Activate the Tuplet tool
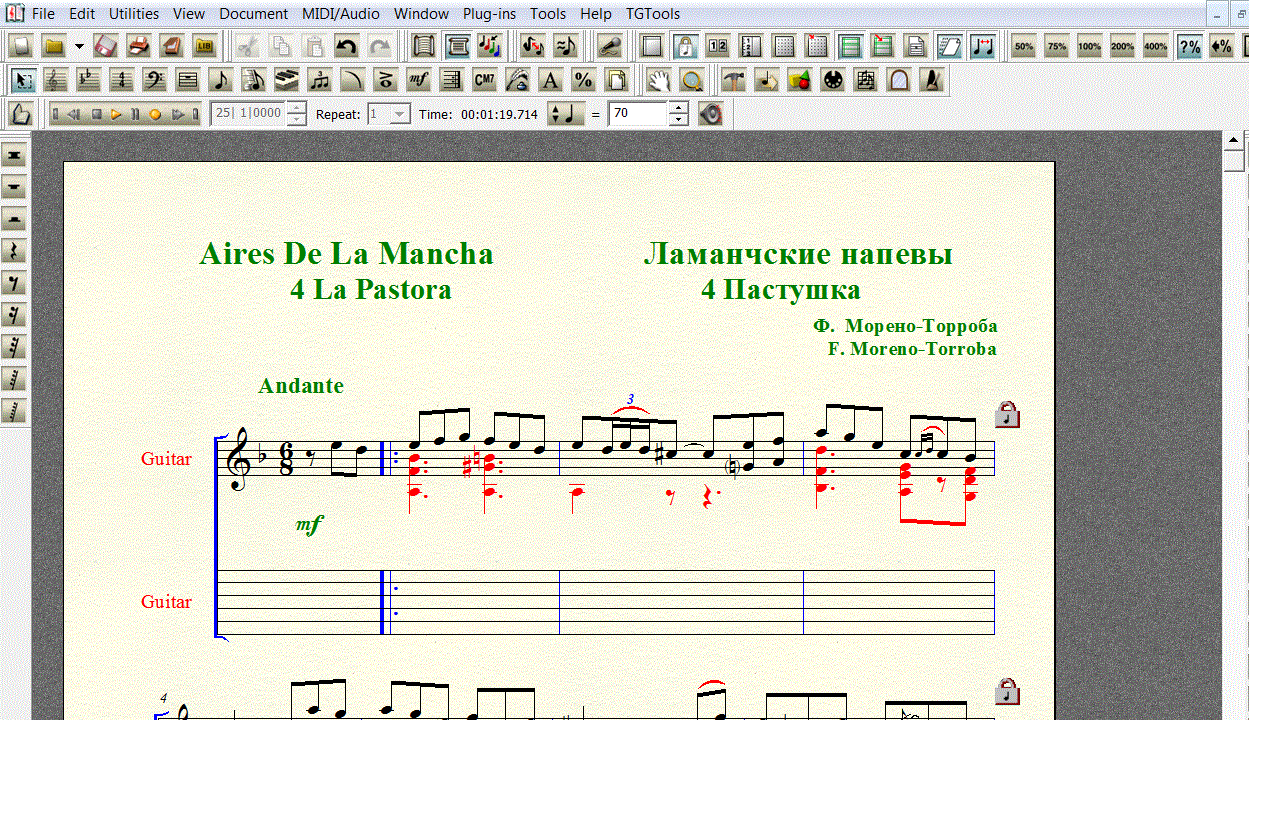Screen dimensions: 1274x813 coord(319,80)
